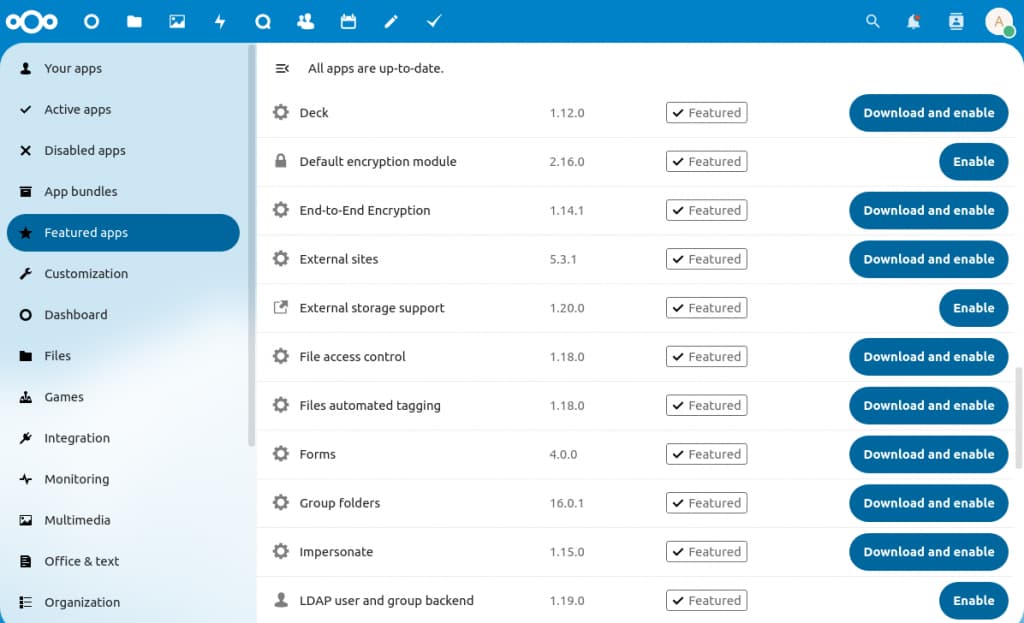Collapse the app navigation sidebar
Viewport: 1024px width, 623px height.
(x=281, y=68)
